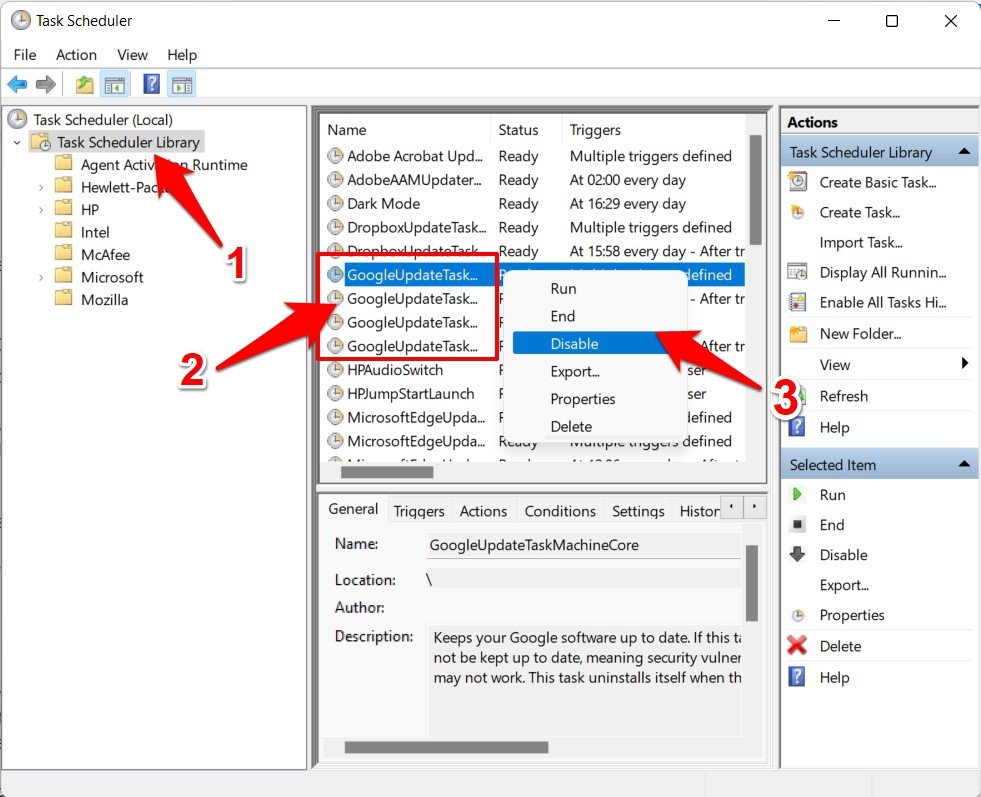This screenshot has height=797, width=981.
Task: Click the task list horizontal scrollbar
Action: (387, 472)
